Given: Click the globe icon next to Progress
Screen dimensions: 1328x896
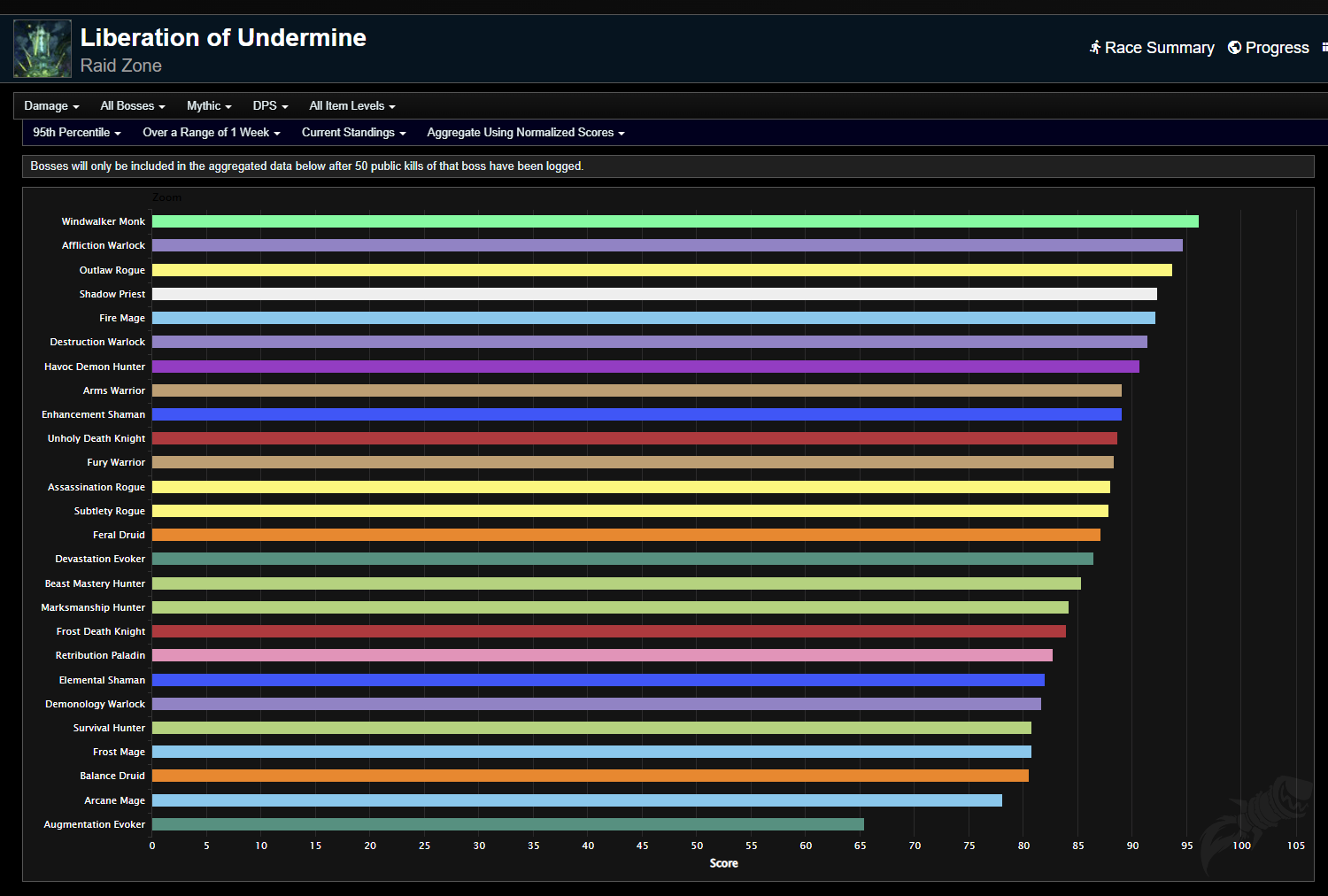Looking at the screenshot, I should (1234, 47).
